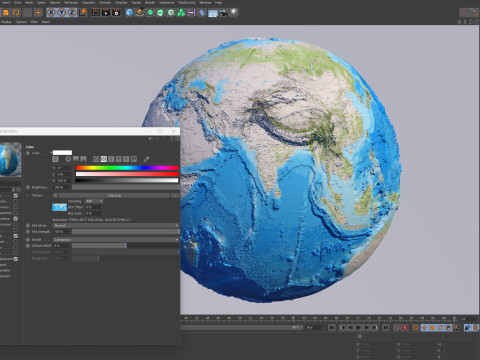The width and height of the screenshot is (480, 360).
Task: Open the viewport Filter menu
Action: click(x=34, y=22)
